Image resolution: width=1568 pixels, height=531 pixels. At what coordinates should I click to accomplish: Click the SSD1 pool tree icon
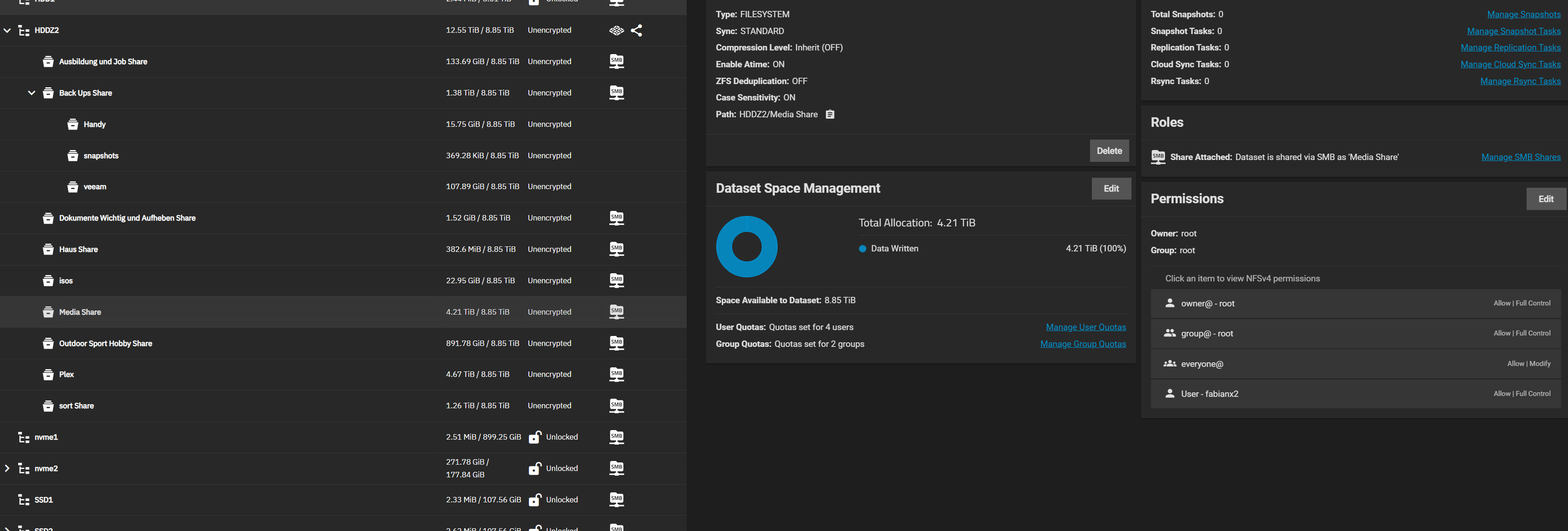point(24,500)
